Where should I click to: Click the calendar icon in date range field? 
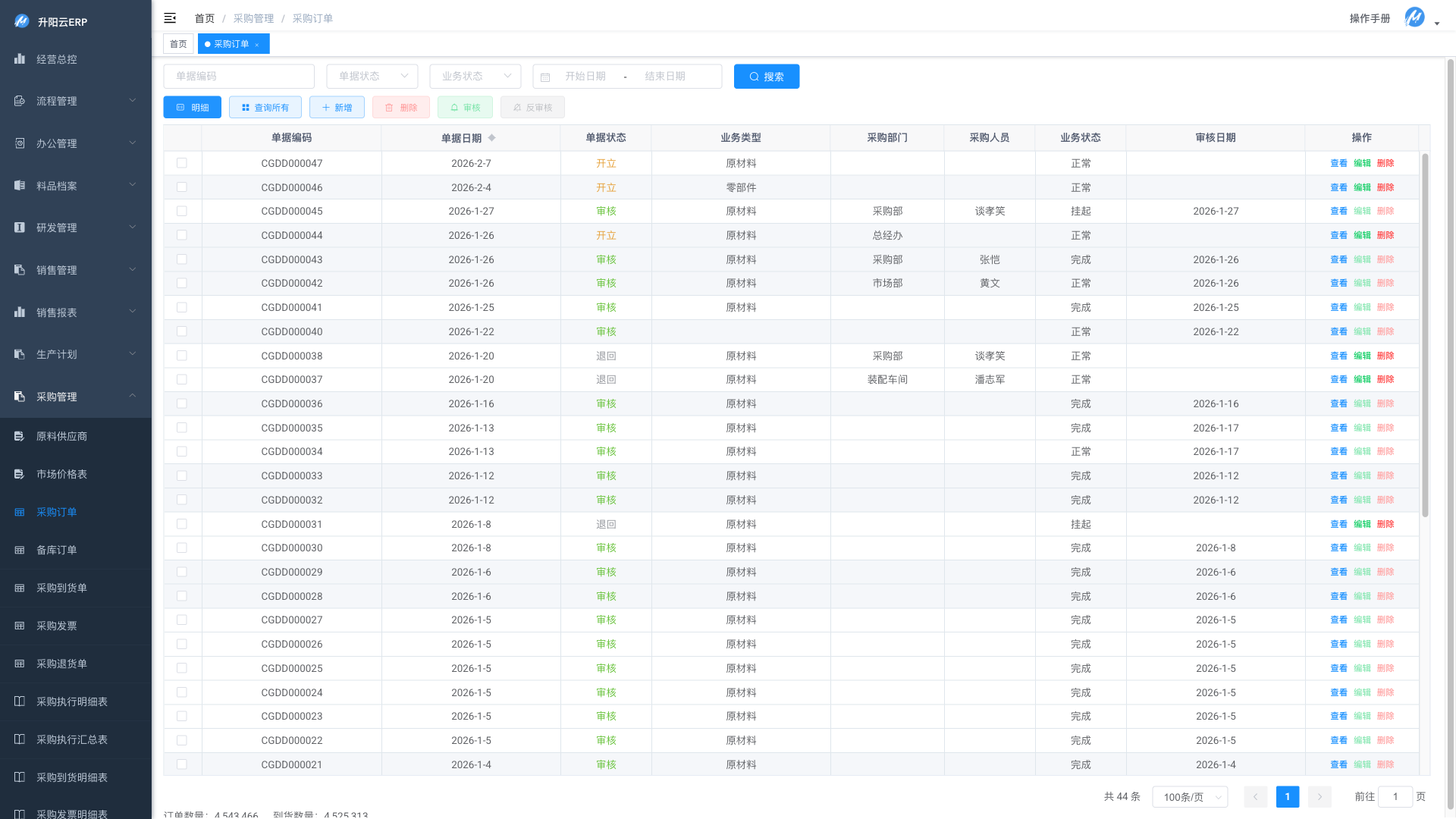[x=545, y=77]
